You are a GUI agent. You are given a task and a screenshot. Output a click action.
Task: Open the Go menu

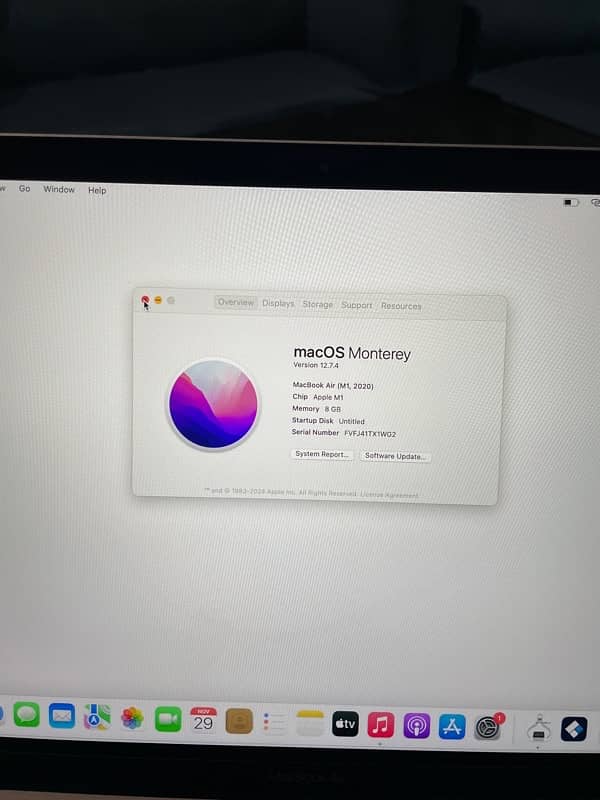(24, 188)
